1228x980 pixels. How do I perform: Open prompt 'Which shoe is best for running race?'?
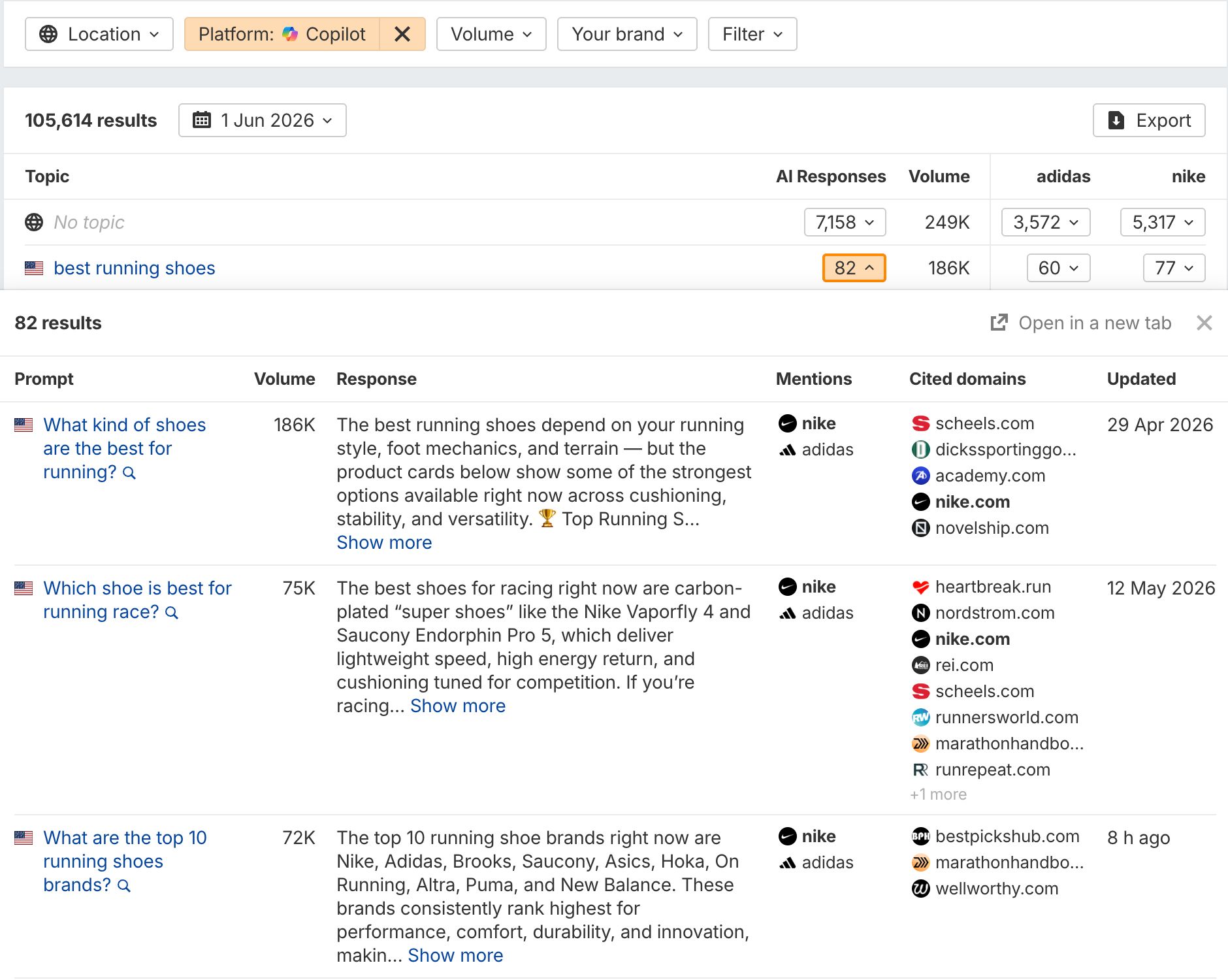pos(137,600)
